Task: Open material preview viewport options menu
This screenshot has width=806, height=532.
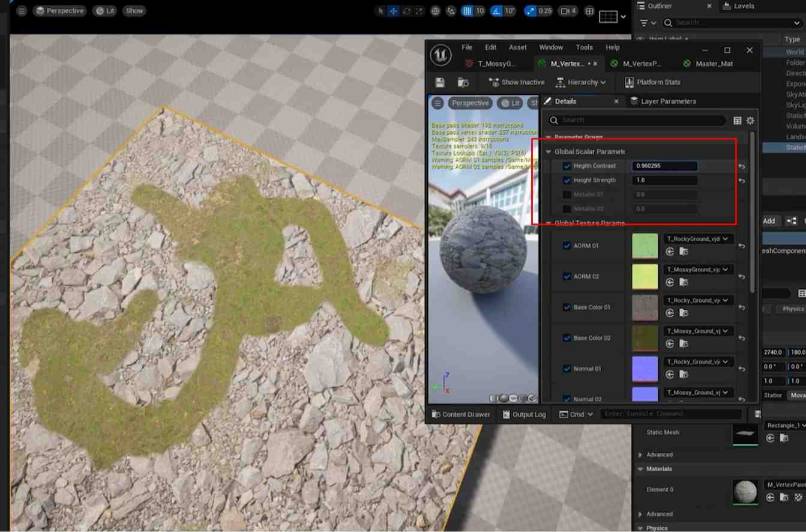Action: 437,103
